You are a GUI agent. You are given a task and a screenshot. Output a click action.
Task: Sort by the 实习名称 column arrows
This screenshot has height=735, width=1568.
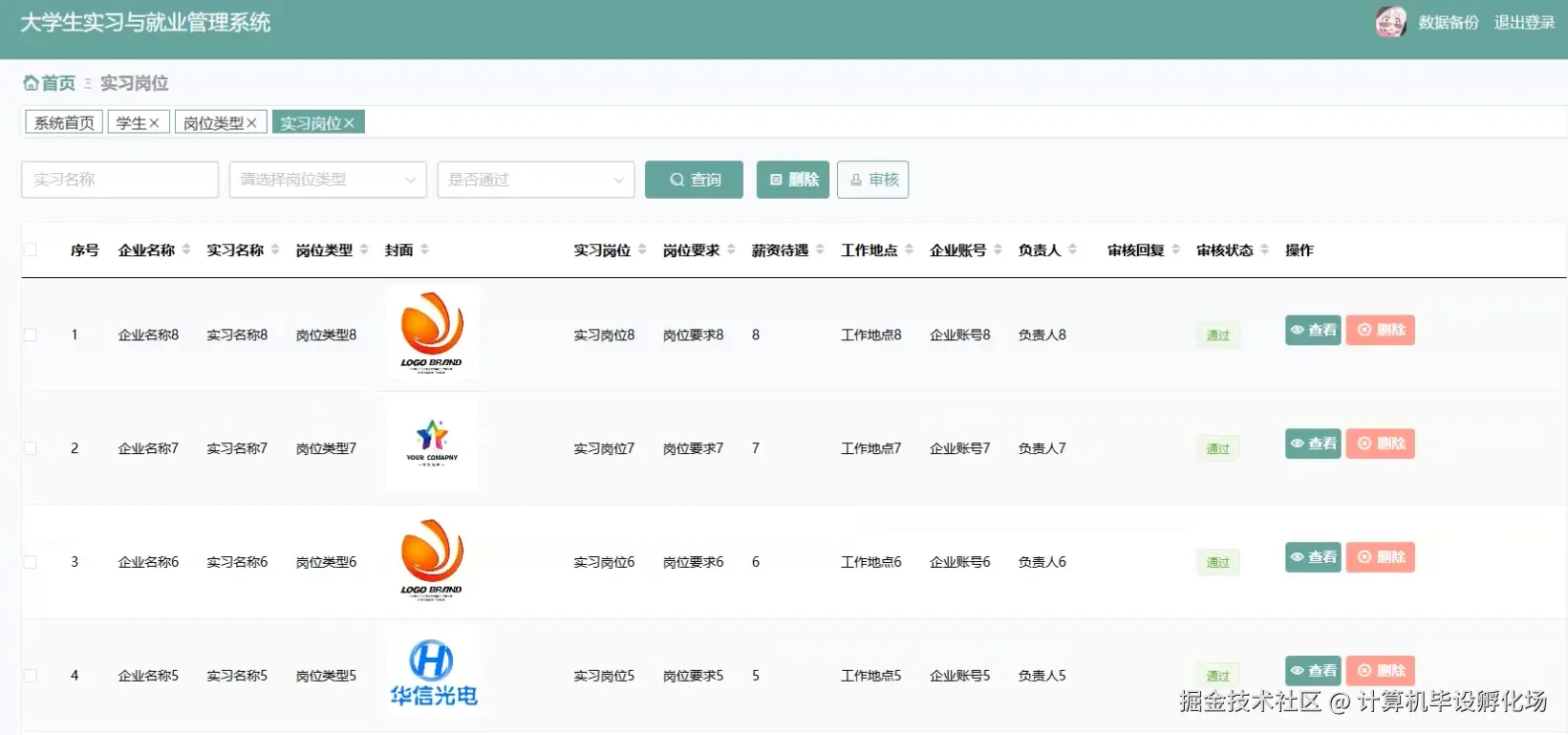[275, 249]
